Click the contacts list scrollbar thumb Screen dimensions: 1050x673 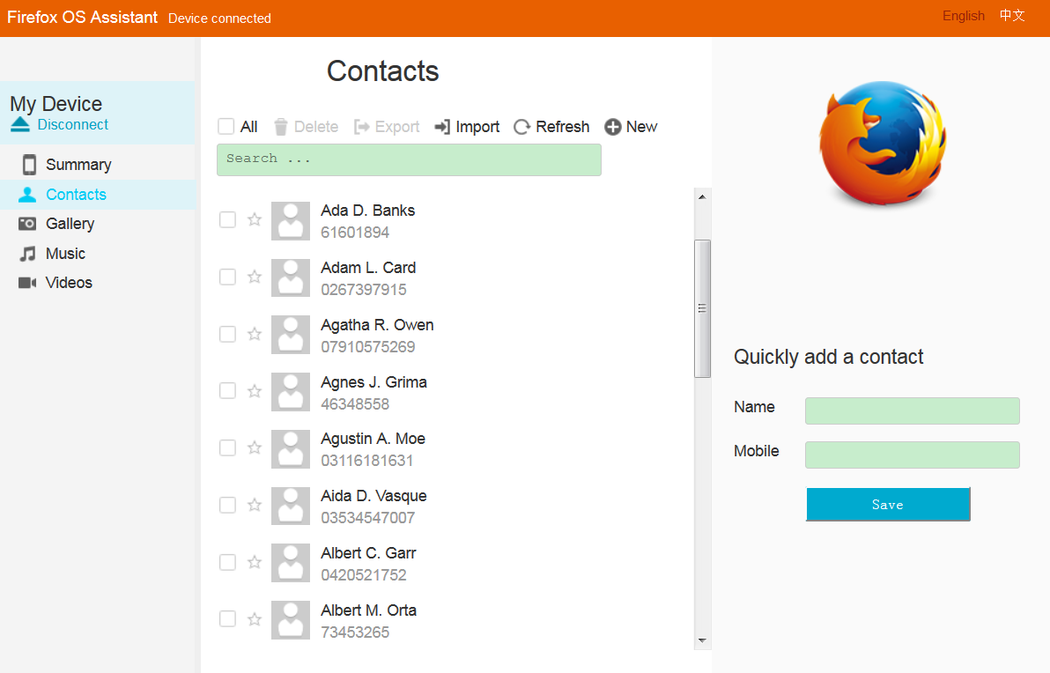pos(702,308)
